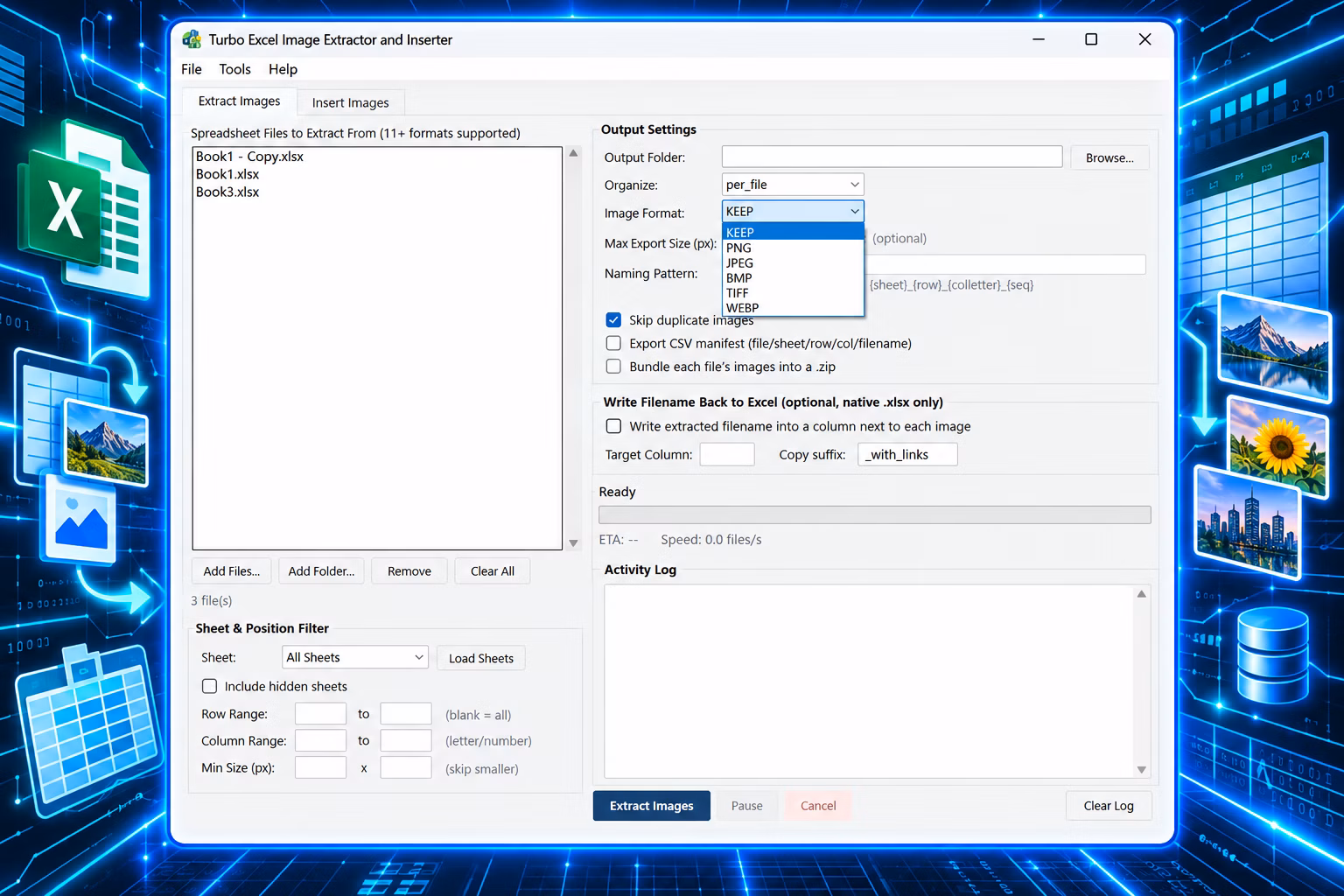Uncheck Skip duplicate images
Screen dimensions: 1344x896
point(613,319)
